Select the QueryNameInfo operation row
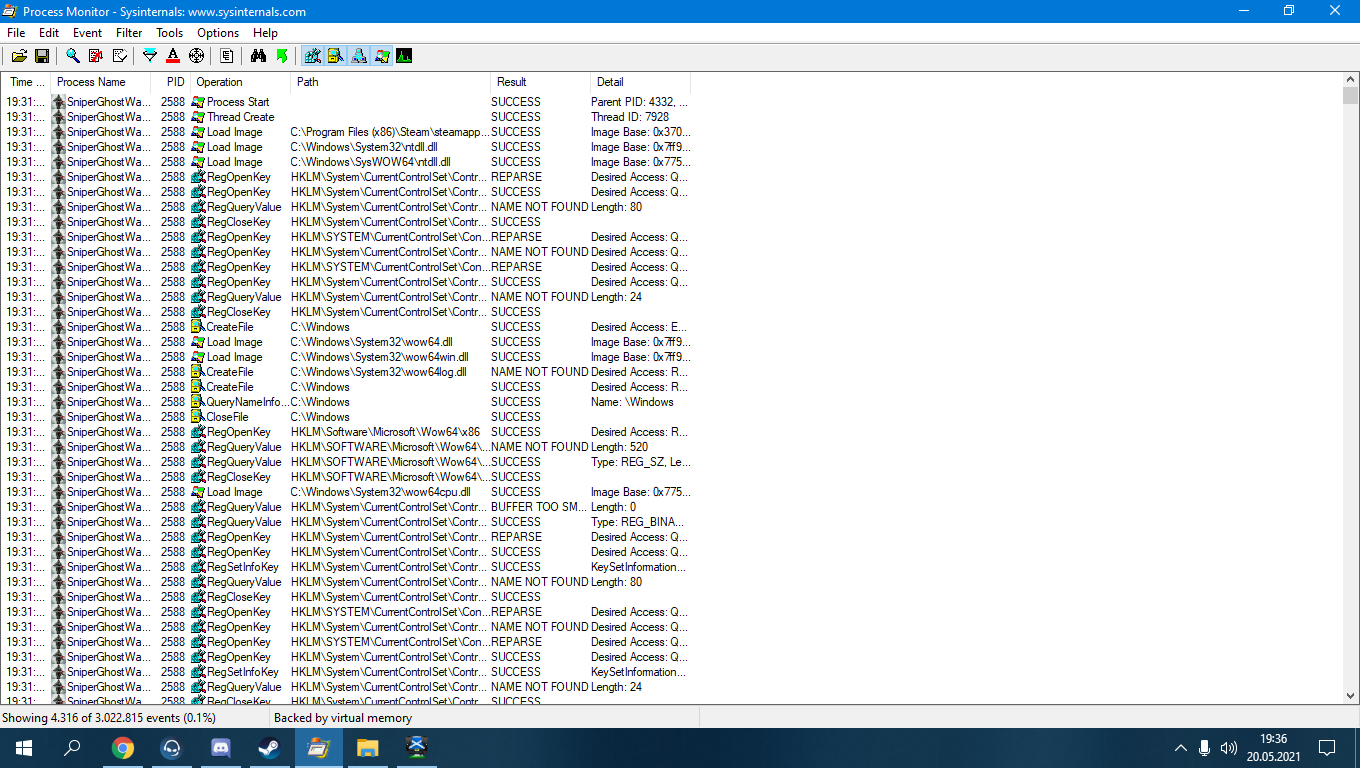The width and height of the screenshot is (1360, 768). click(x=346, y=402)
